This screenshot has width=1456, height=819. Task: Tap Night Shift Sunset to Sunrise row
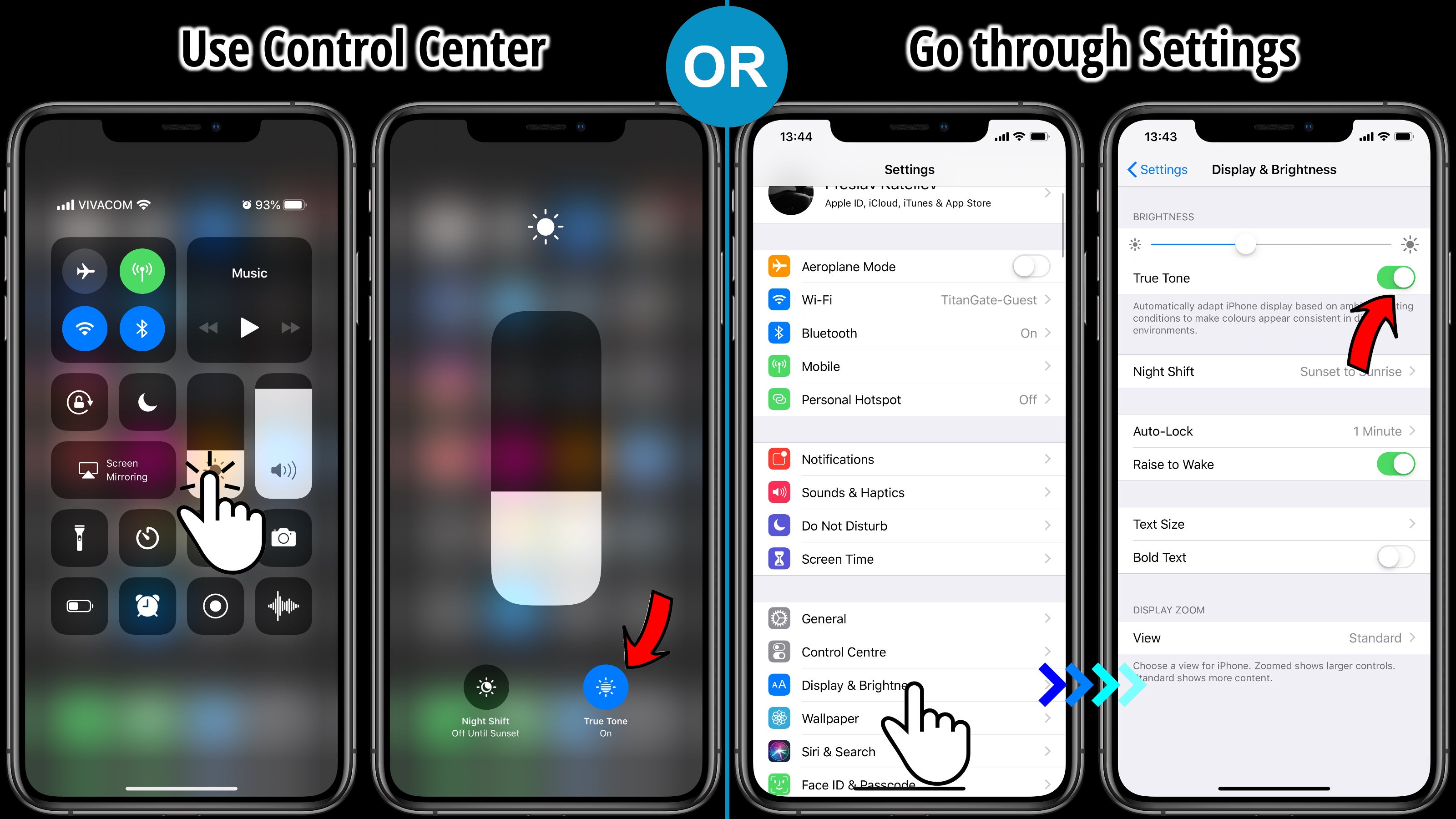pos(1269,371)
